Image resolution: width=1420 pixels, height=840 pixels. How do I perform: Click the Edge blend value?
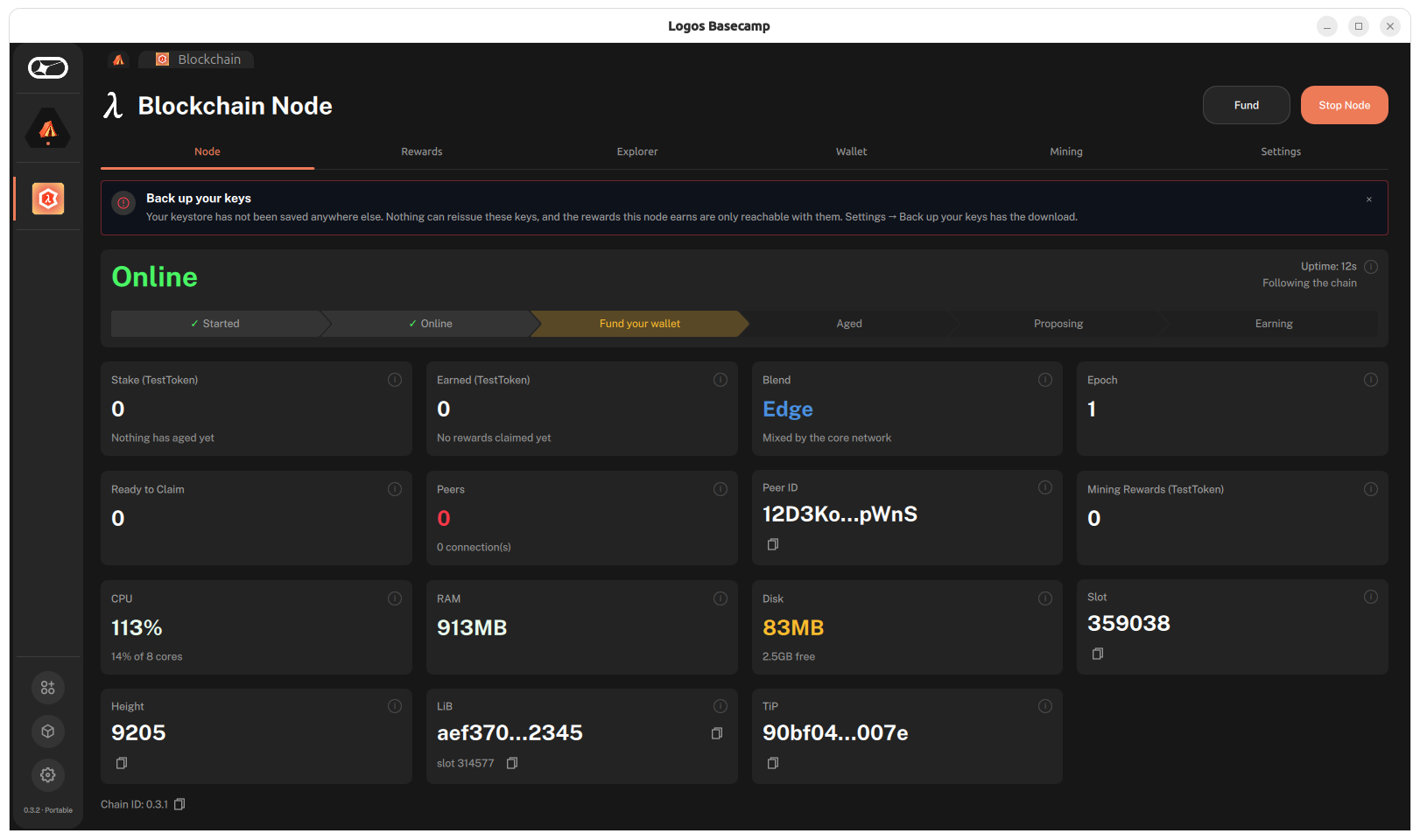coord(788,409)
